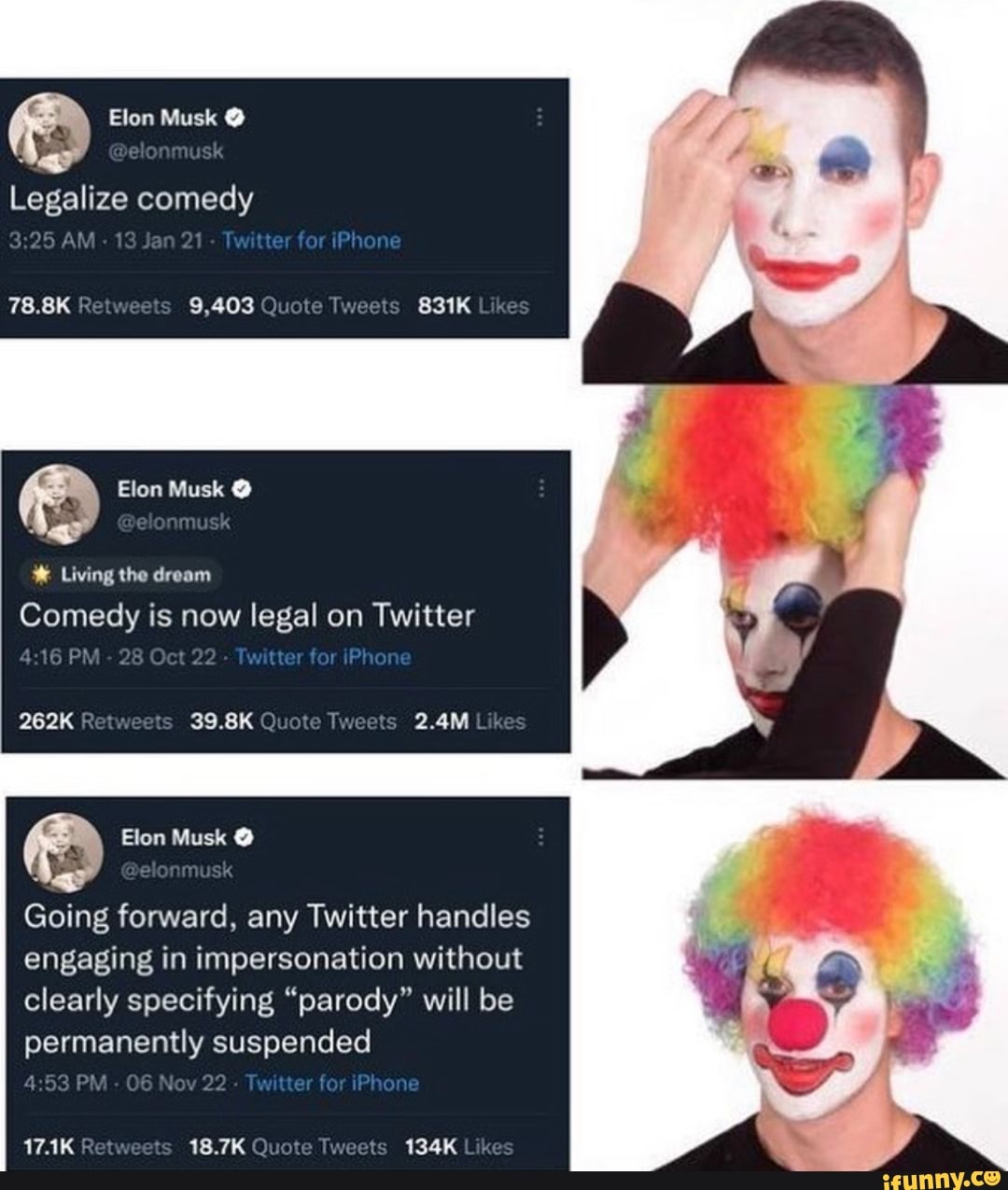Viewport: 1008px width, 1190px height.
Task: Click the Living the dream status badge
Action: point(121,575)
